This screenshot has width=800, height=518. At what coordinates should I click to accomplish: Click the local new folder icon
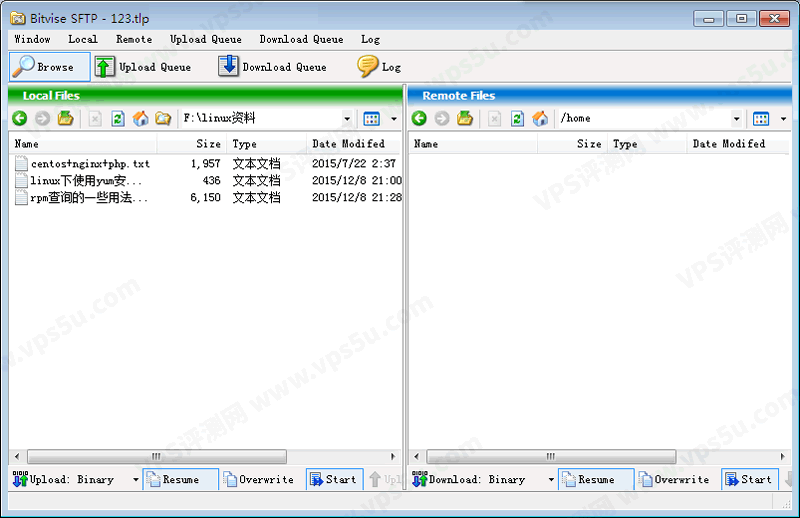(163, 119)
